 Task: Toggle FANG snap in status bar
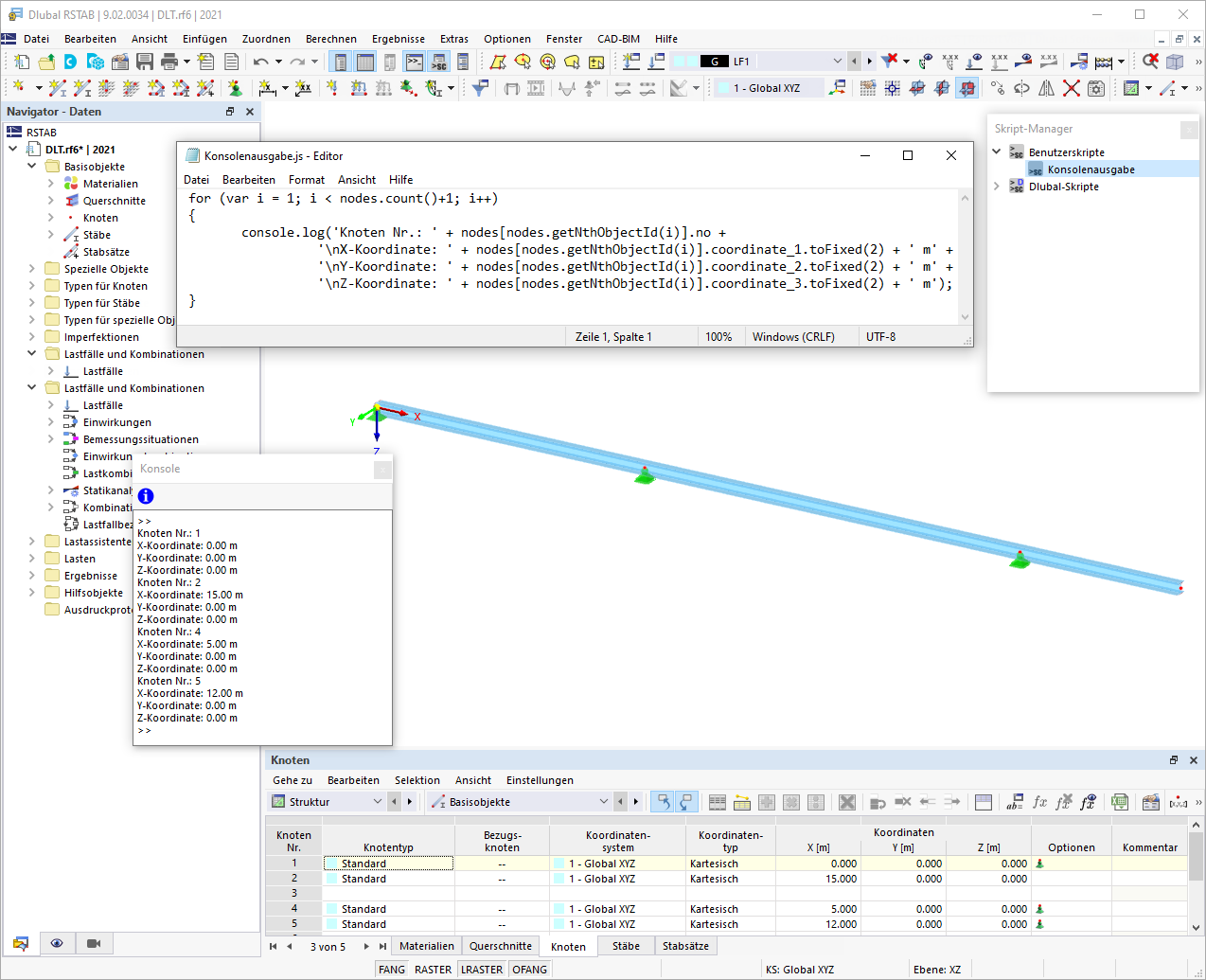(x=392, y=970)
